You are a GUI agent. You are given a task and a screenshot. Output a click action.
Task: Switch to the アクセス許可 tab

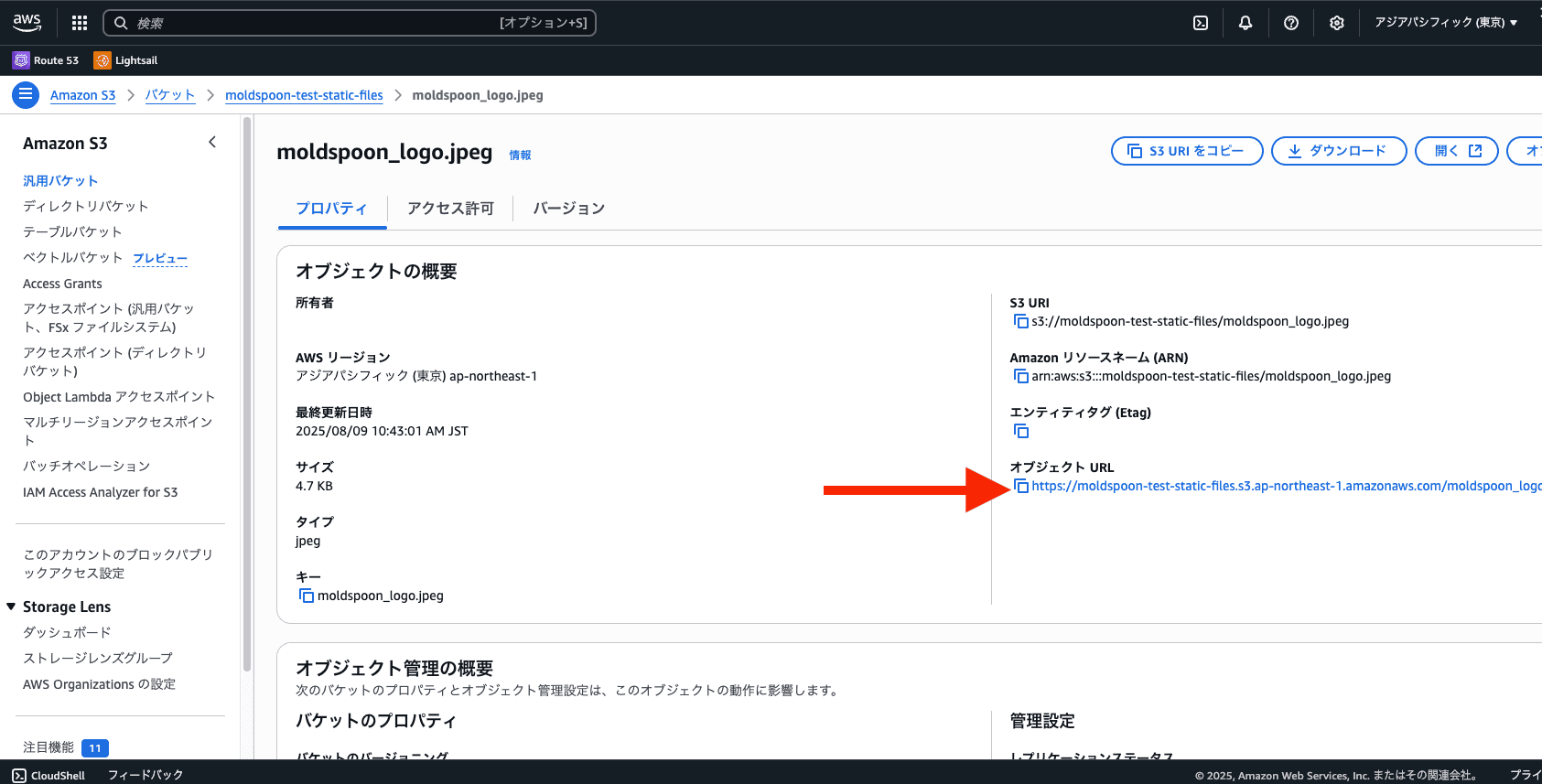450,209
